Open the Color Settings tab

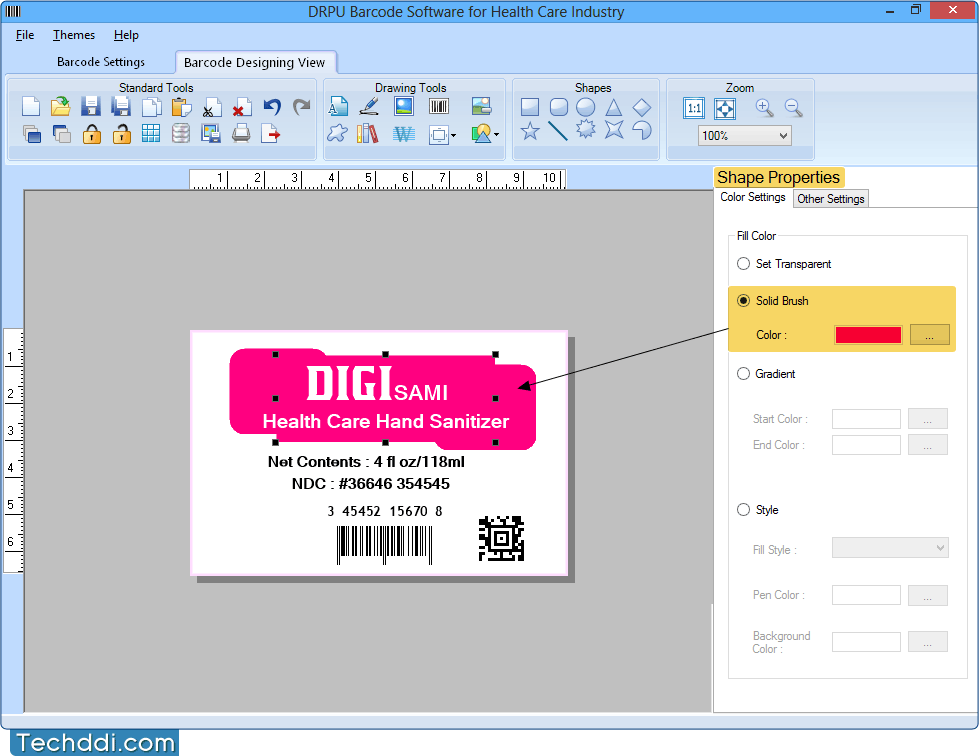tap(752, 197)
